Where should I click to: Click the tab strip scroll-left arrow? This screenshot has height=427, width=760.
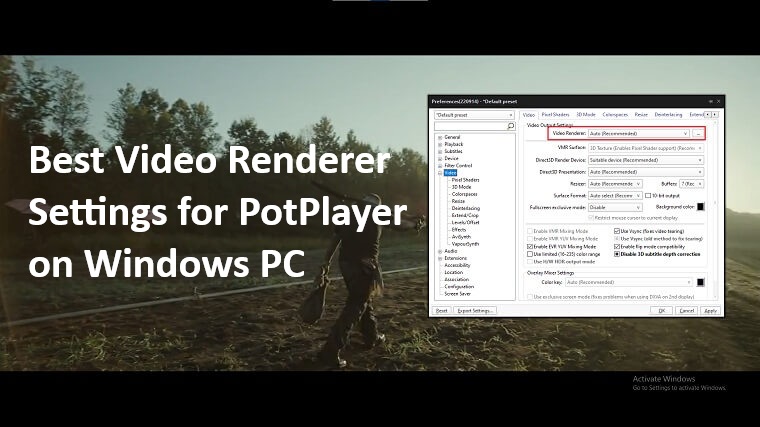(x=708, y=114)
